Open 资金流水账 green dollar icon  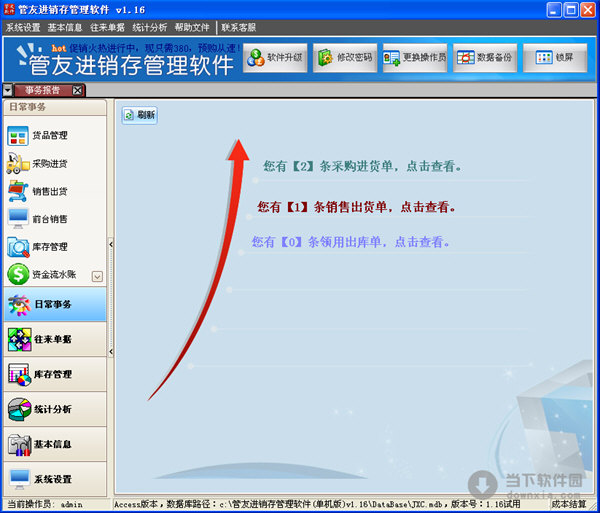18,274
